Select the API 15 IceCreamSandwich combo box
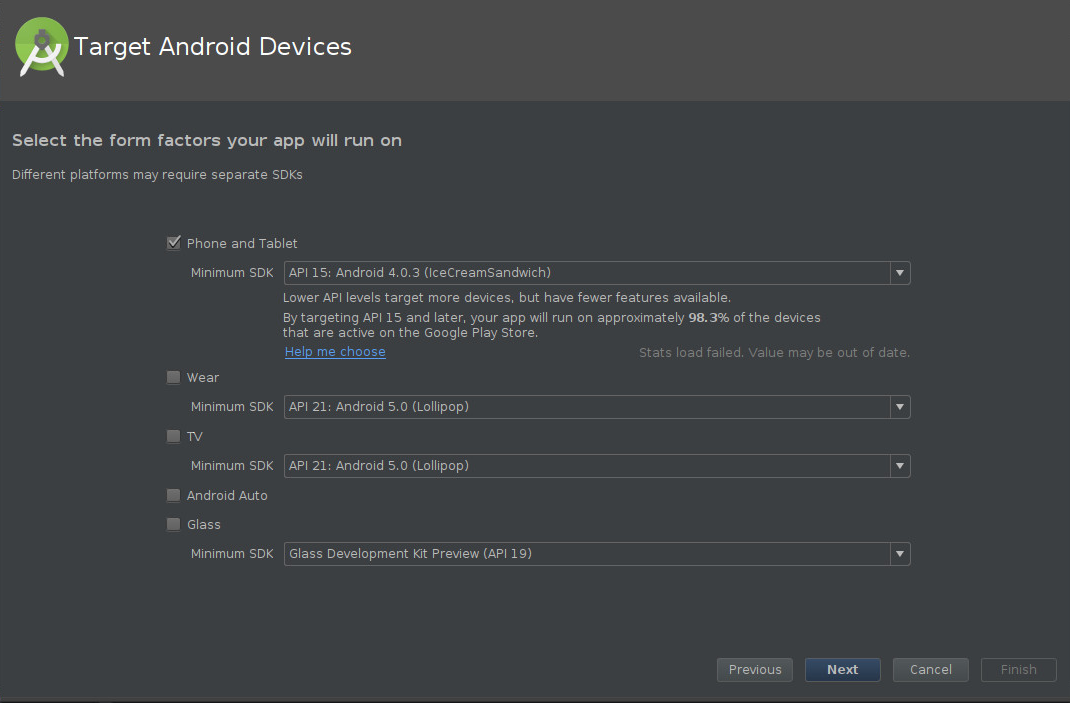 point(597,273)
